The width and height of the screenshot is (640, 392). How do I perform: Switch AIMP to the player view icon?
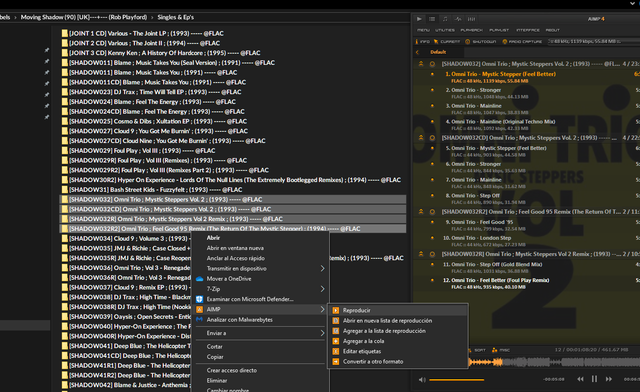point(419,19)
